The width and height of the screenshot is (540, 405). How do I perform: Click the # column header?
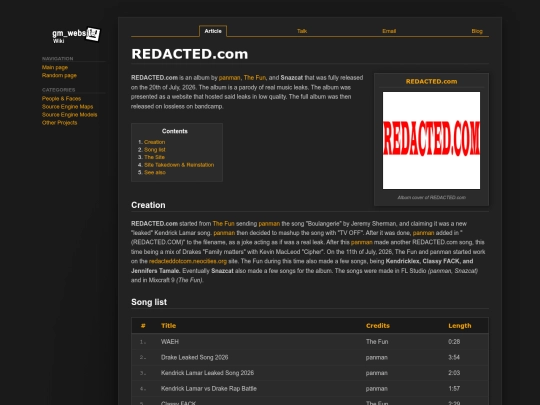pyautogui.click(x=143, y=326)
